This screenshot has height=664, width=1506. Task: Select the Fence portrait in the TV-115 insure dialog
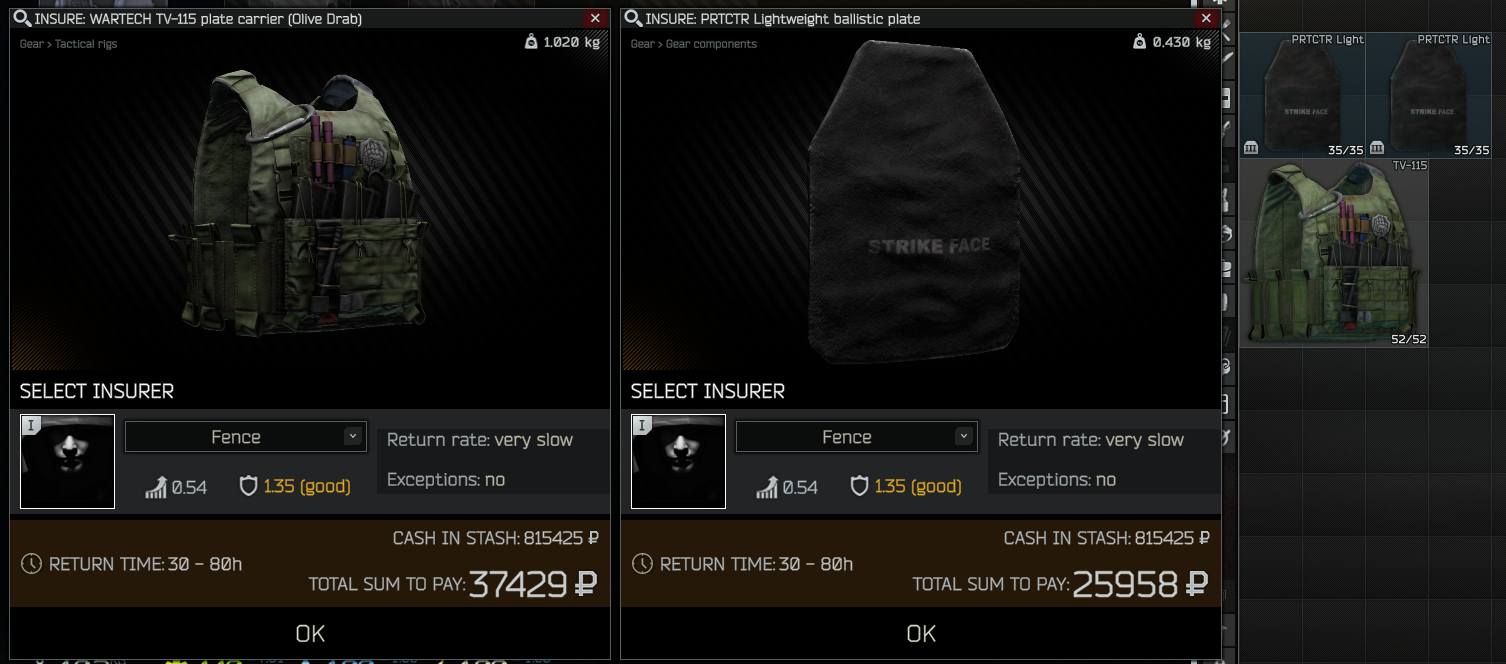(68, 461)
